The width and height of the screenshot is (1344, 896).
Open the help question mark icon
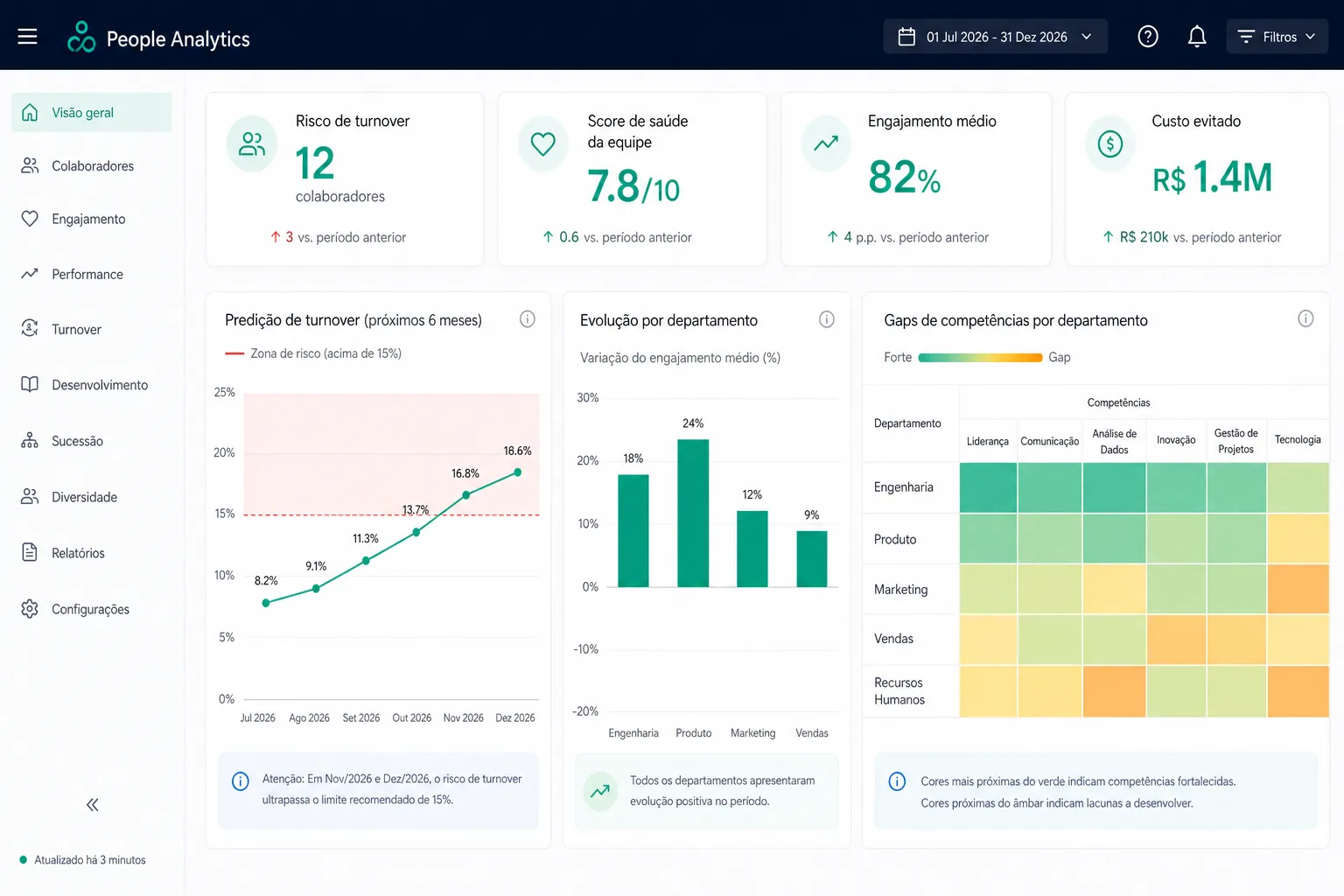tap(1148, 37)
